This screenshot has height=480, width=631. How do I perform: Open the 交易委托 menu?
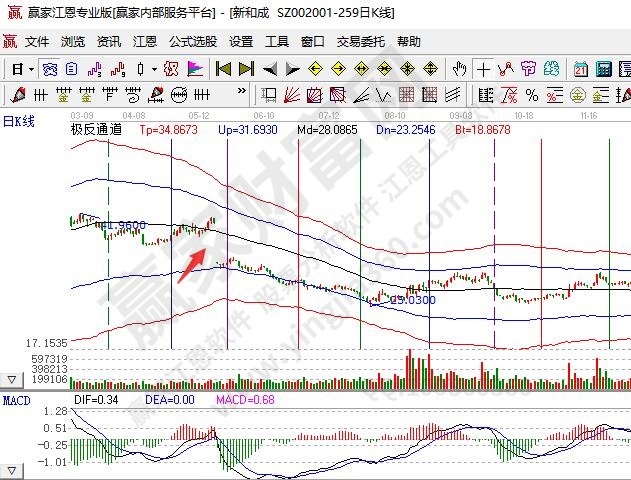[x=360, y=42]
